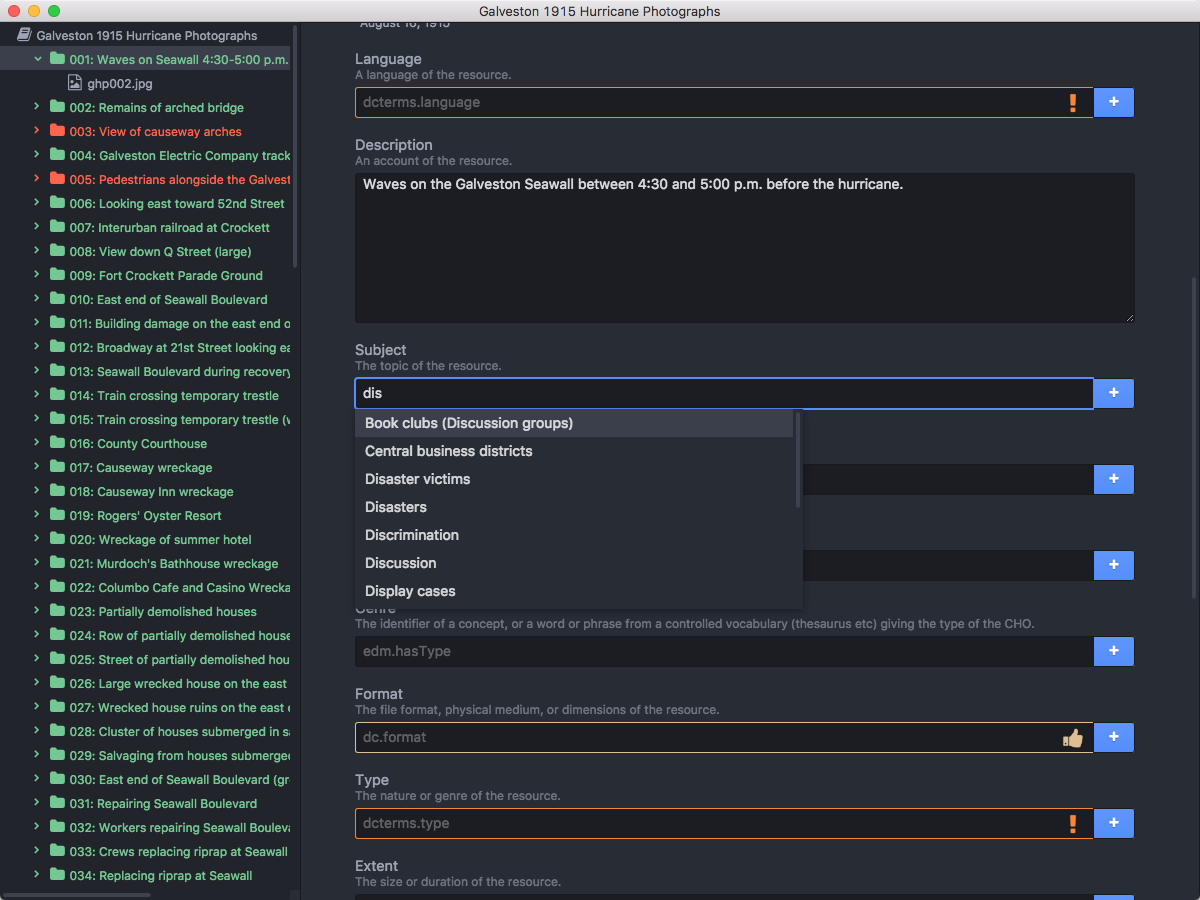Expand the 002 Remains of arched bridge item
1200x900 pixels.
point(37,107)
